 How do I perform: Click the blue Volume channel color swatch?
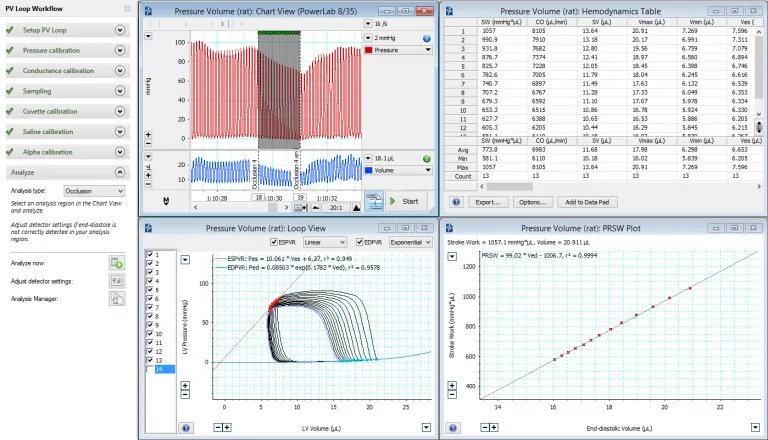tap(369, 170)
